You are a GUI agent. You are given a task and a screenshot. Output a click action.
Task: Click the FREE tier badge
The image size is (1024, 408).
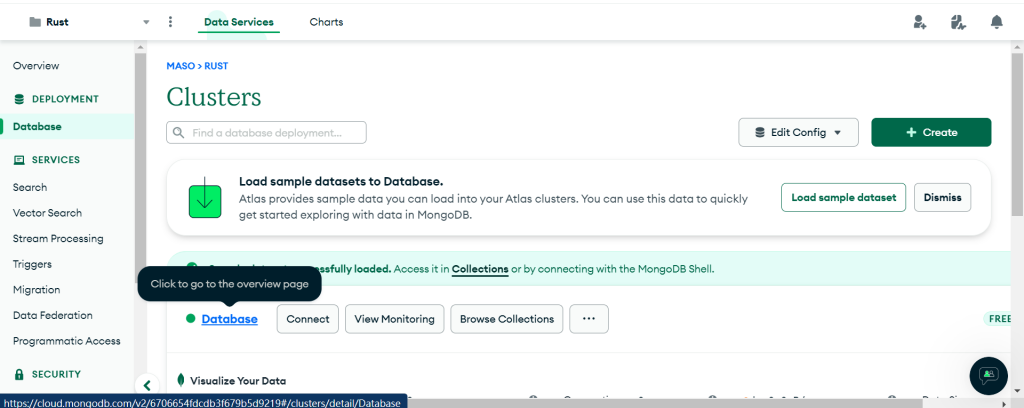click(x=1000, y=319)
